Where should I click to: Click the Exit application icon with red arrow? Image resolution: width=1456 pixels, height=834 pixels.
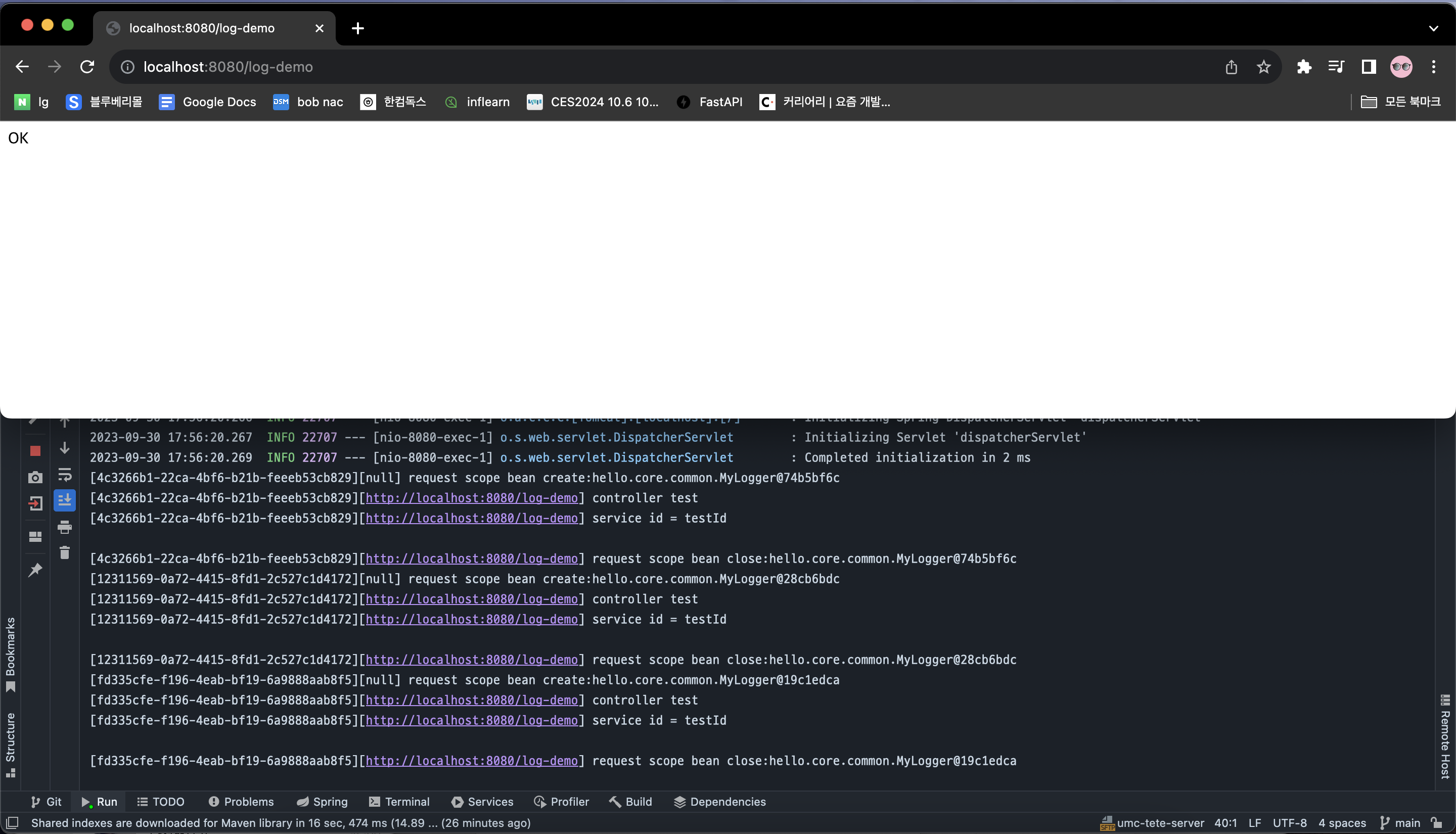pyautogui.click(x=35, y=504)
